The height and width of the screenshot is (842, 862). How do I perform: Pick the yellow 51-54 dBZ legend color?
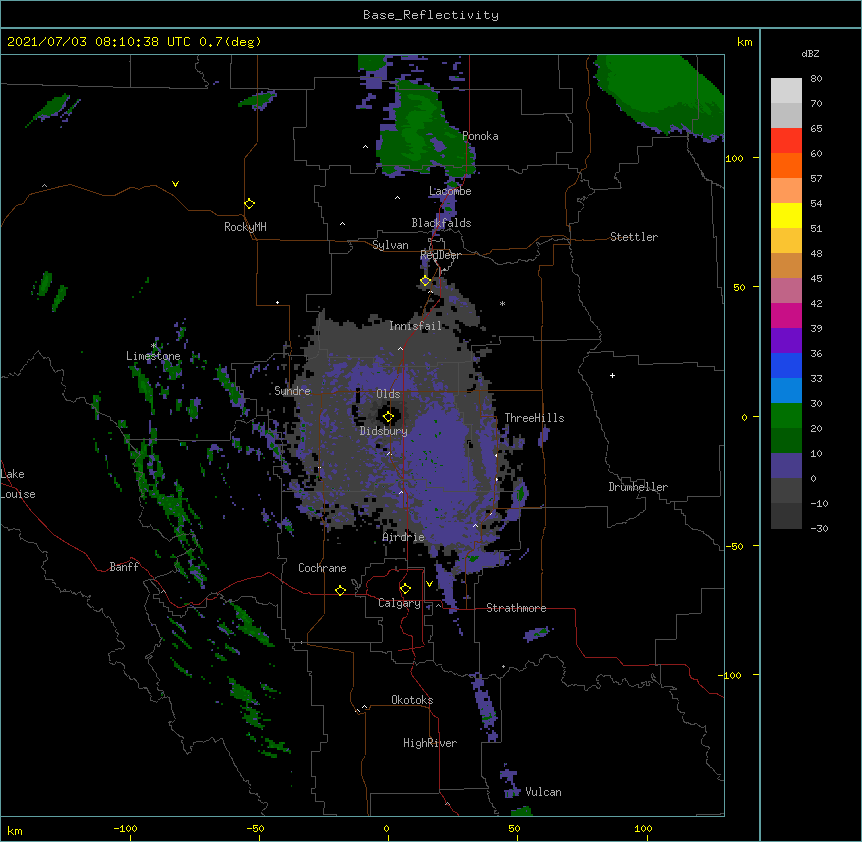pyautogui.click(x=786, y=215)
